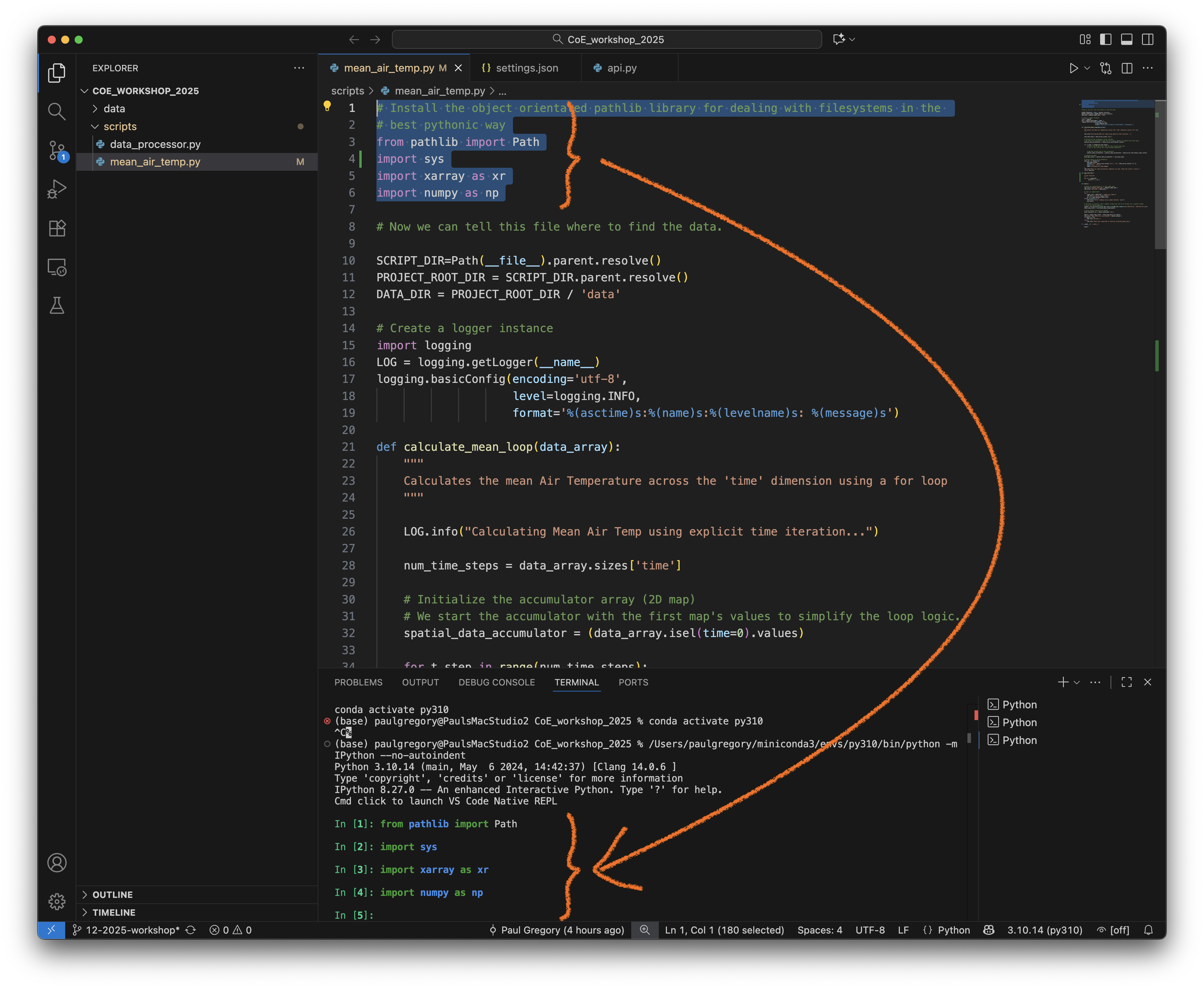The image size is (1204, 989).
Task: Toggle the panel visibility
Action: pyautogui.click(x=1127, y=39)
